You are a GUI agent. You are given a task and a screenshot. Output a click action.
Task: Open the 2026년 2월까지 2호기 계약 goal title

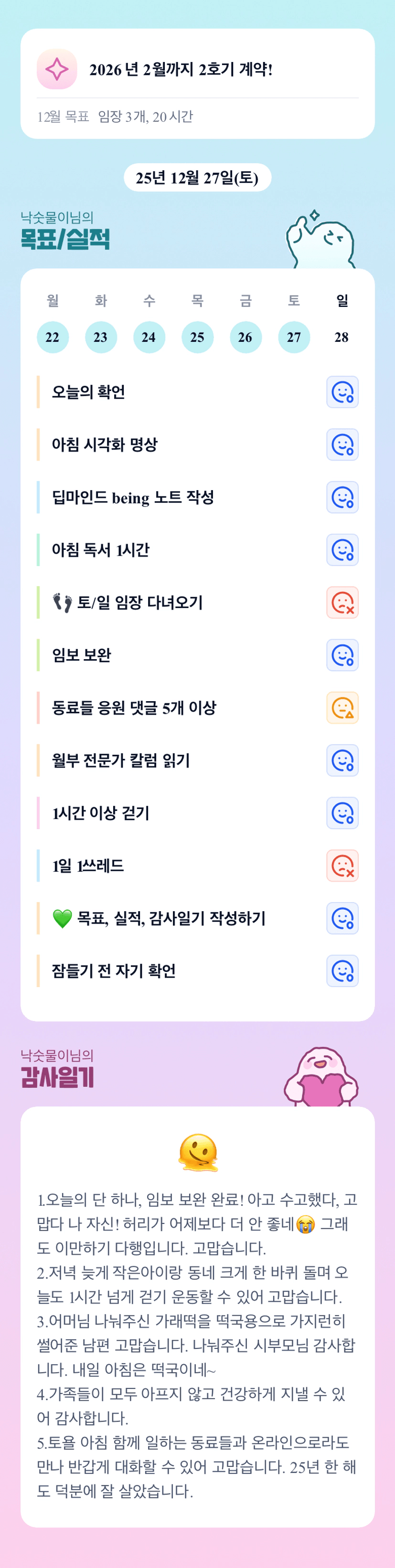181,70
